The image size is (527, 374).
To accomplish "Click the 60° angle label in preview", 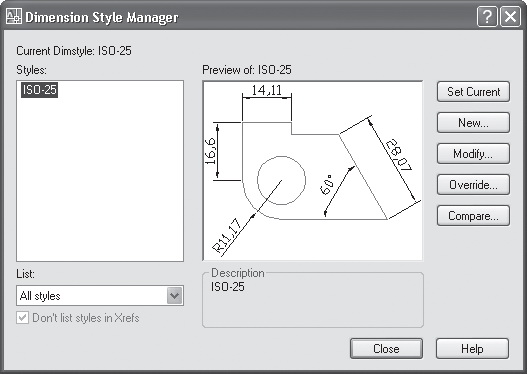I will pyautogui.click(x=327, y=184).
